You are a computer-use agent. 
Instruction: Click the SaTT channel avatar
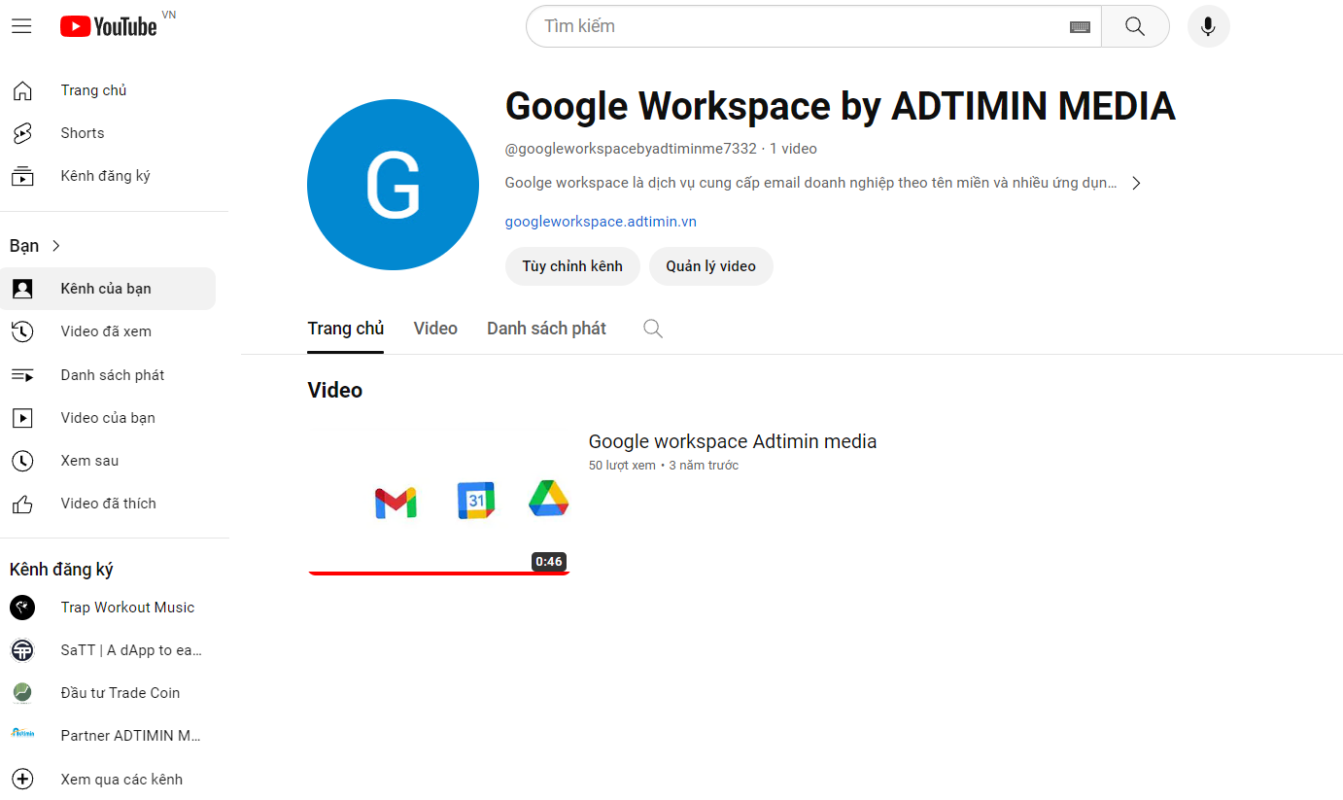pyautogui.click(x=22, y=650)
